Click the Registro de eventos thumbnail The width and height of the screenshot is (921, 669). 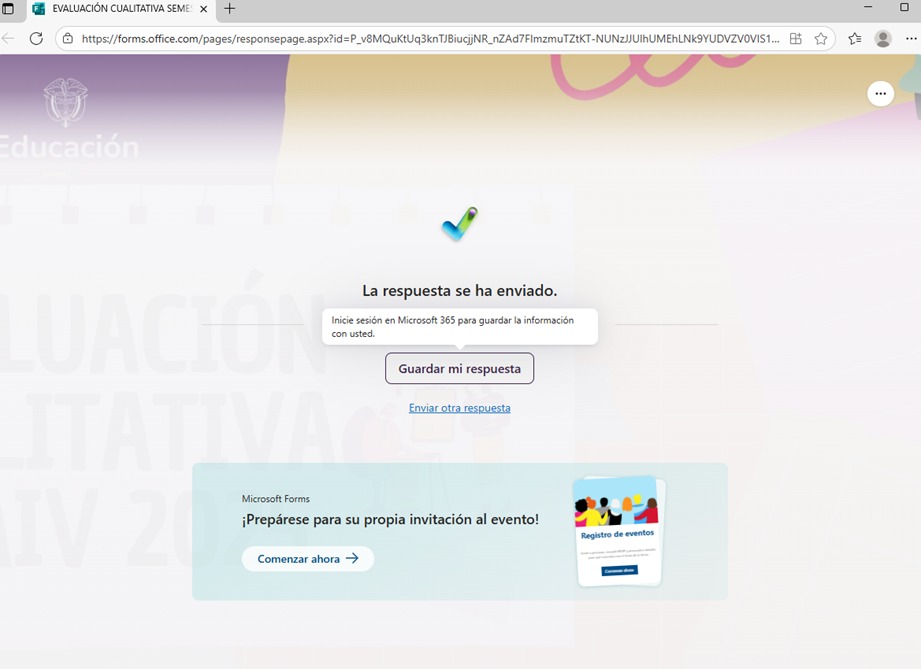pos(617,531)
